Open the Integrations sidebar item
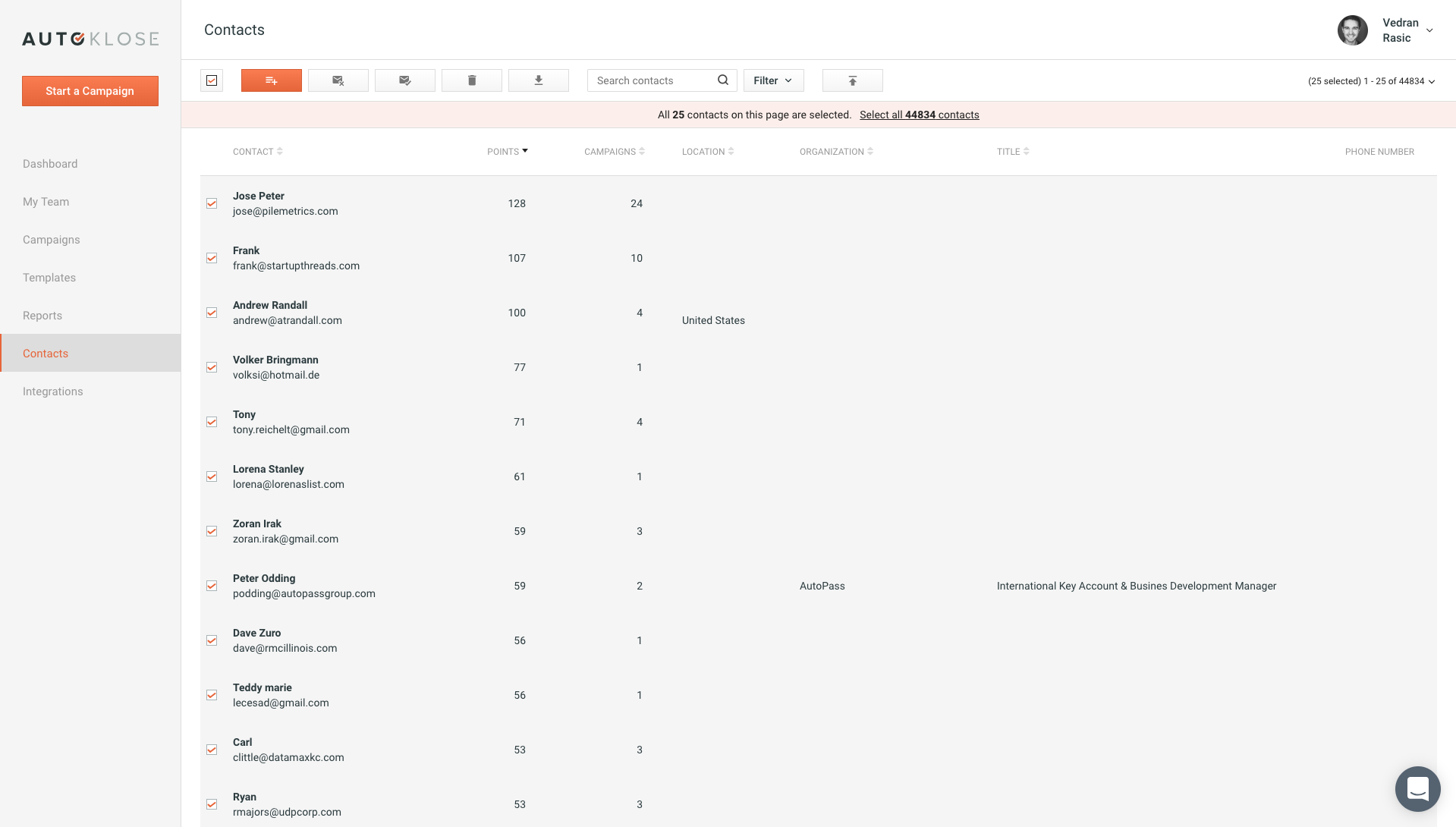The height and width of the screenshot is (827, 1456). pos(52,391)
